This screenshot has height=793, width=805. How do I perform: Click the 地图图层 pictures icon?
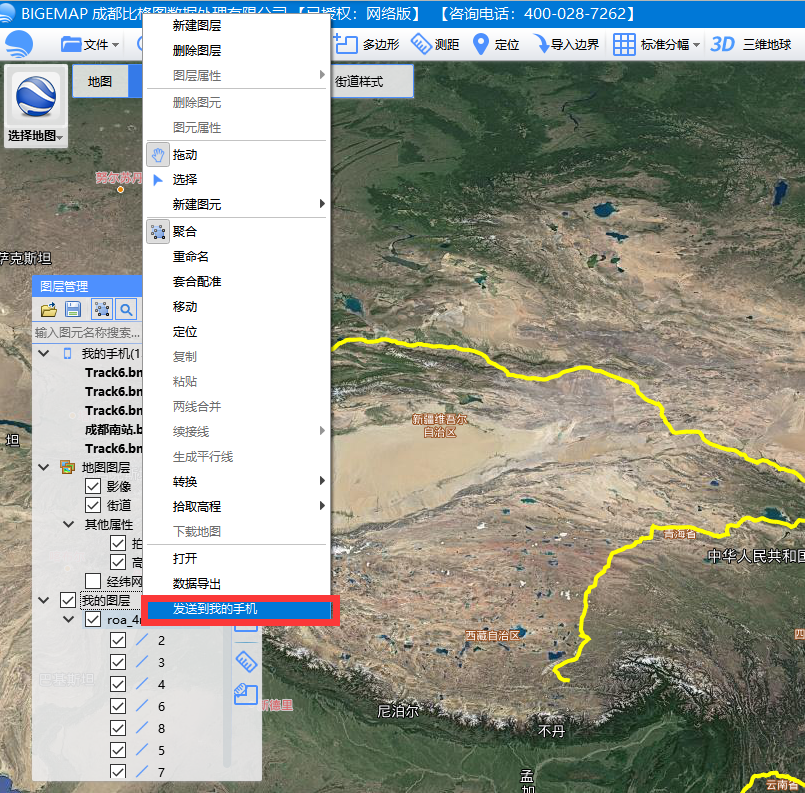tap(67, 467)
